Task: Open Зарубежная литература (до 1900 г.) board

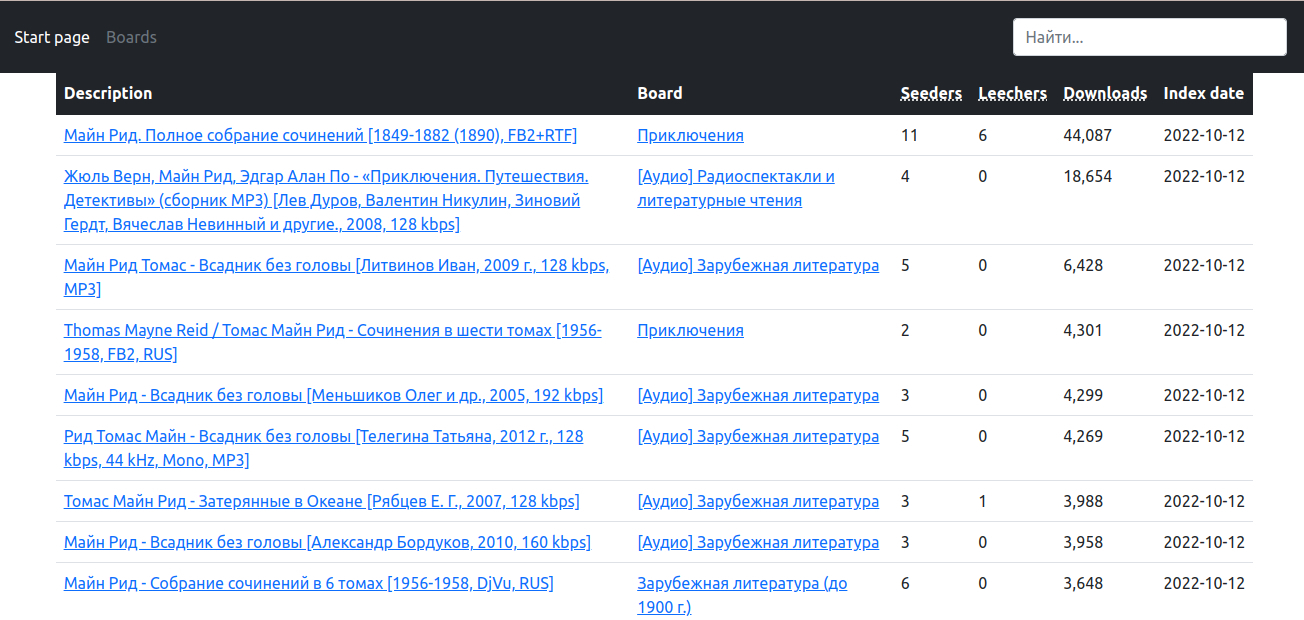Action: pyautogui.click(x=742, y=595)
